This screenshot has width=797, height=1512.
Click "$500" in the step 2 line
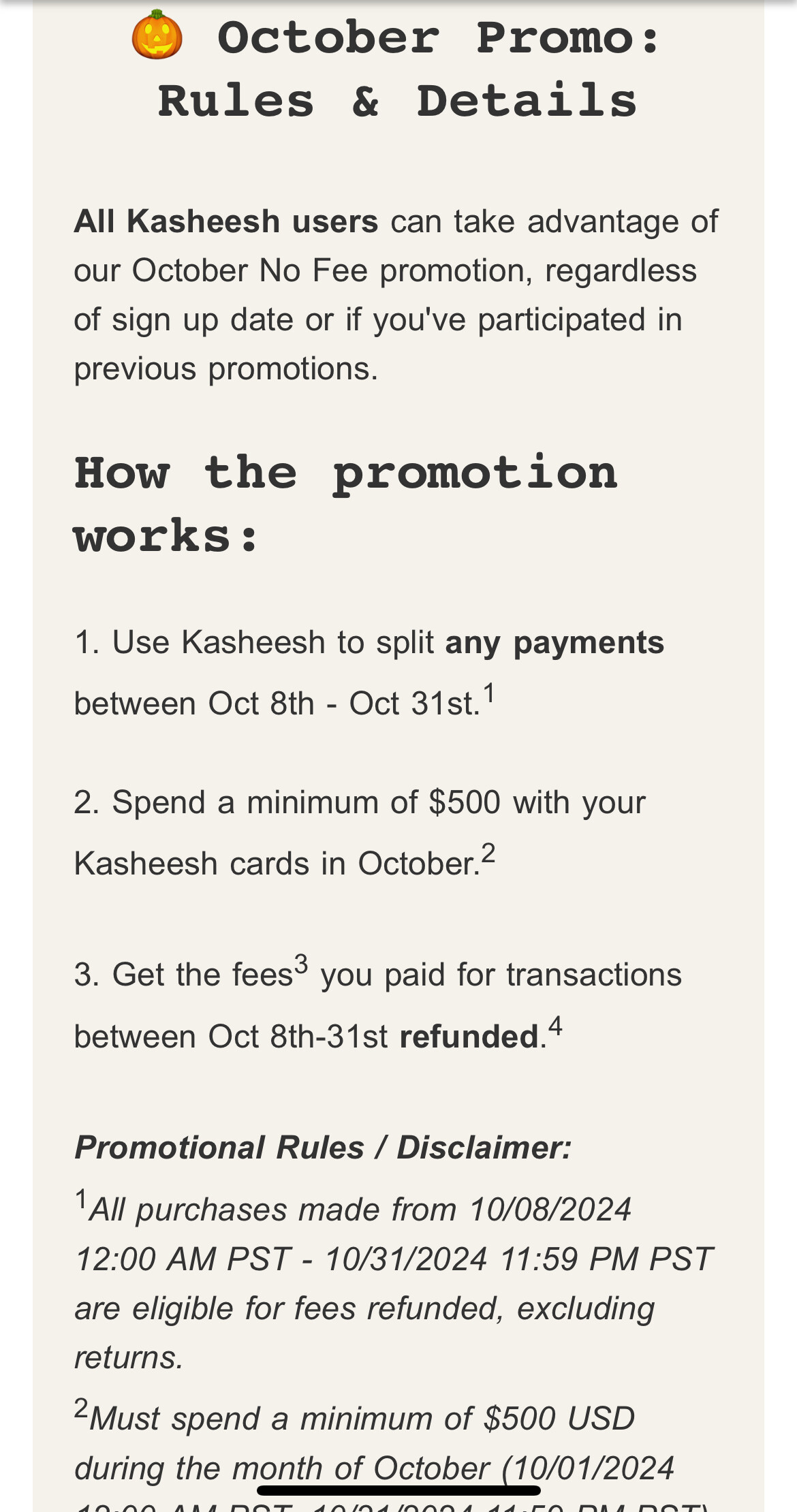[465, 802]
